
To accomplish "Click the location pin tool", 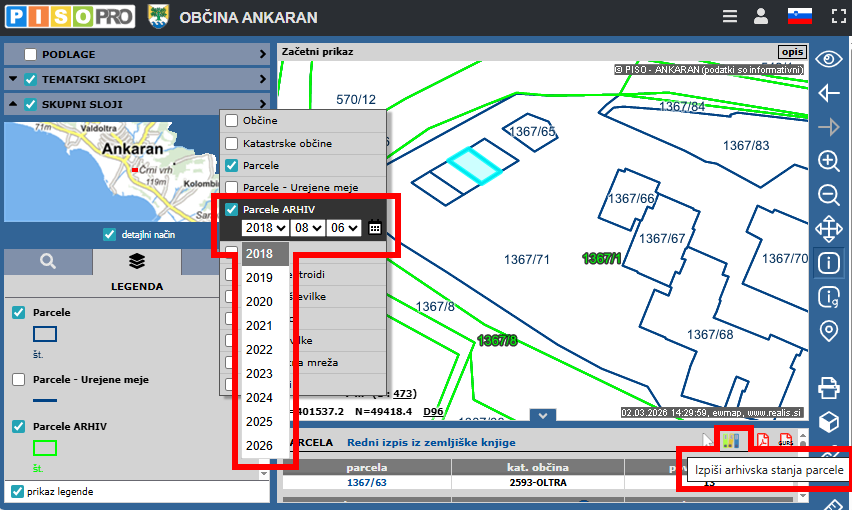I will 828,331.
